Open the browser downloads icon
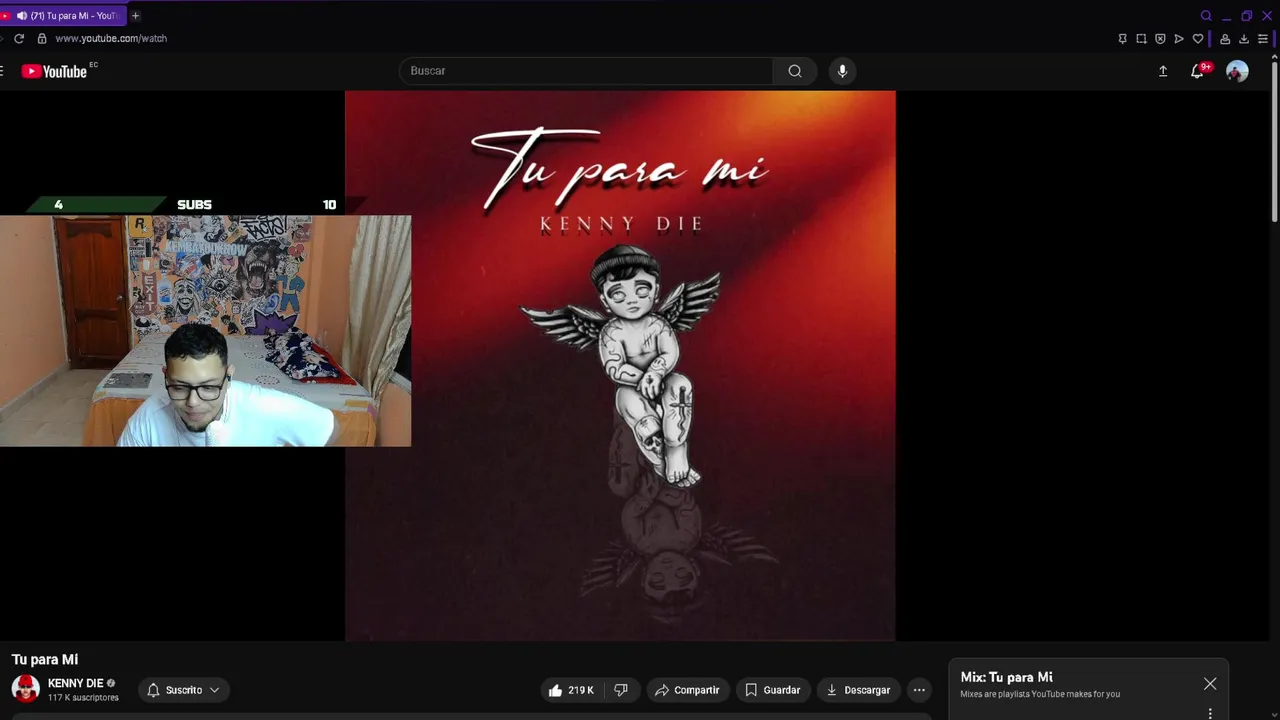This screenshot has height=720, width=1280. coord(1244,39)
